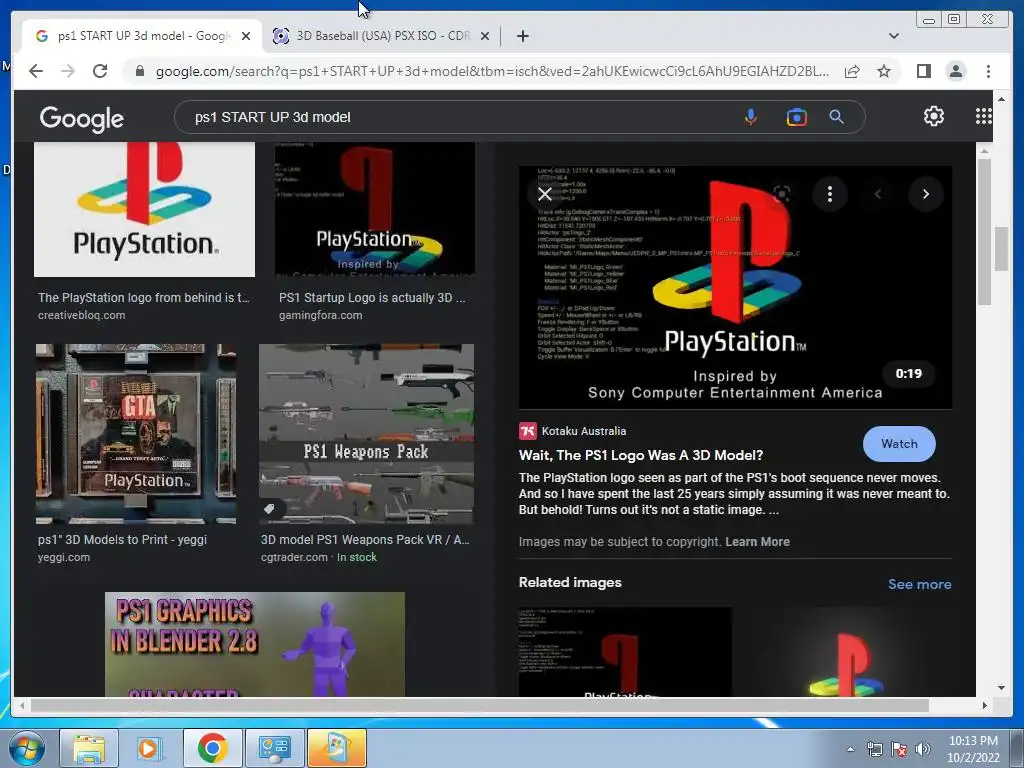
Task: Switch to the 3D Baseball (USA) PSX ISO tab
Action: [381, 36]
